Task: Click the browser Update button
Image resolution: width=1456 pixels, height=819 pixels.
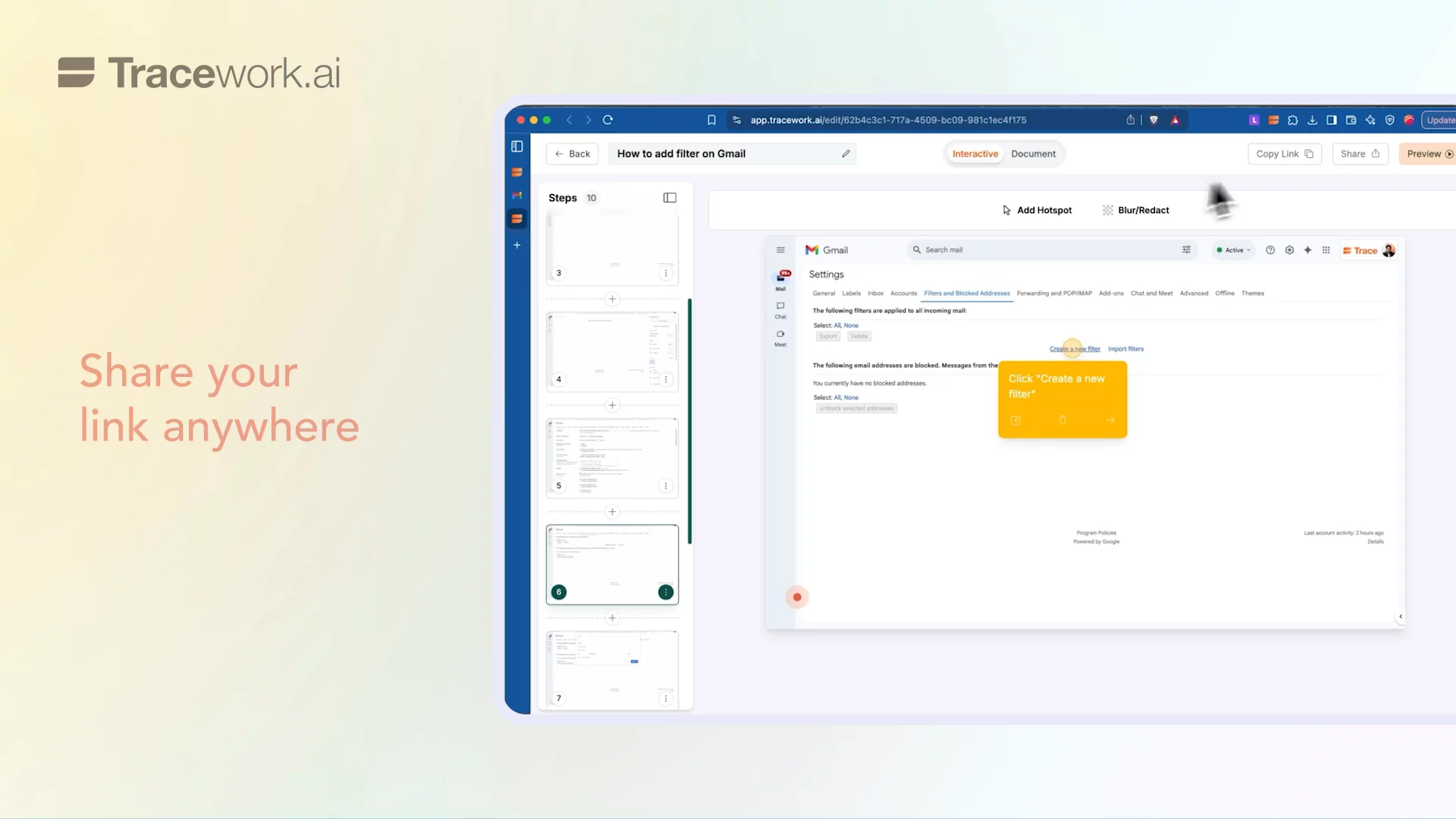Action: pyautogui.click(x=1439, y=120)
